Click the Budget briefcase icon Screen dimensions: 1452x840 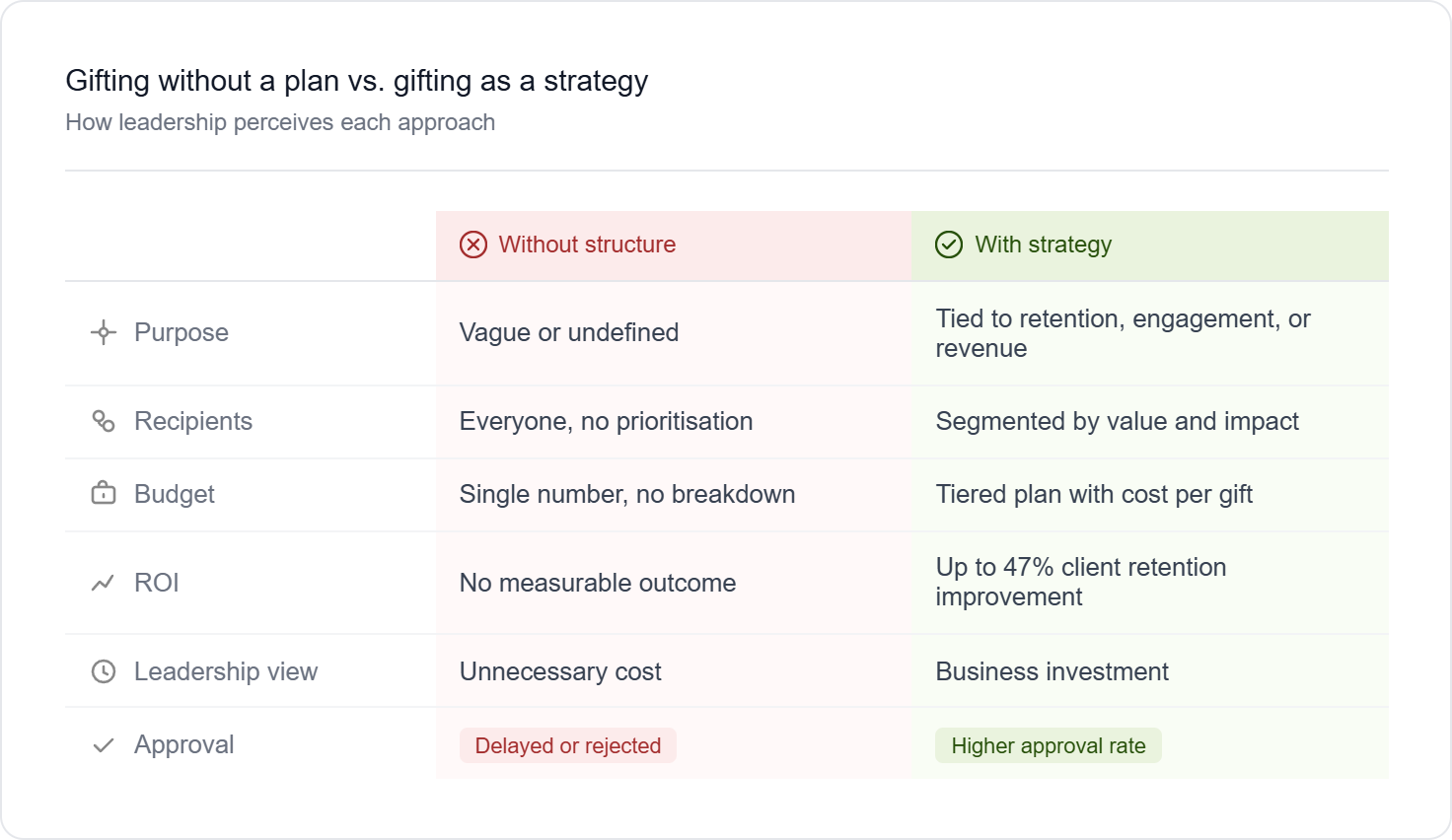[104, 494]
